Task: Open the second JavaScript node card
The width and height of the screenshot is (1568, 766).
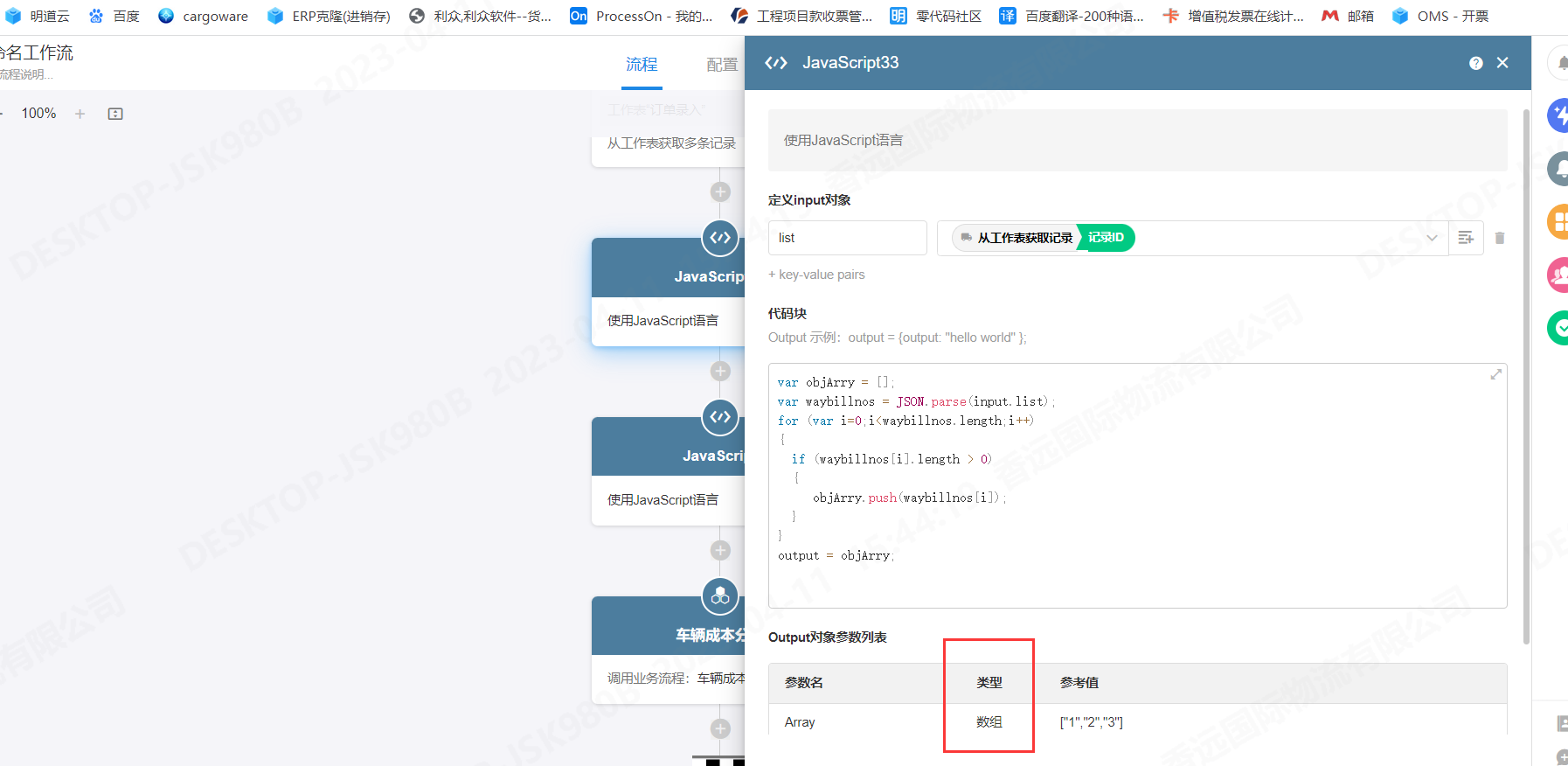Action: 669,471
